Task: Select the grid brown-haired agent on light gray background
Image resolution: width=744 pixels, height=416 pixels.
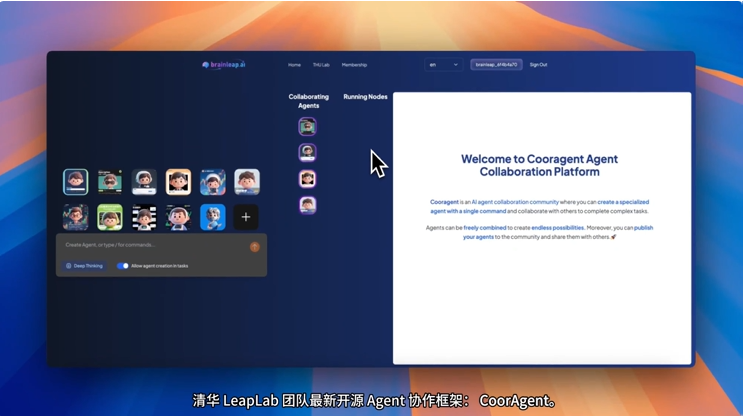Action: (247, 182)
